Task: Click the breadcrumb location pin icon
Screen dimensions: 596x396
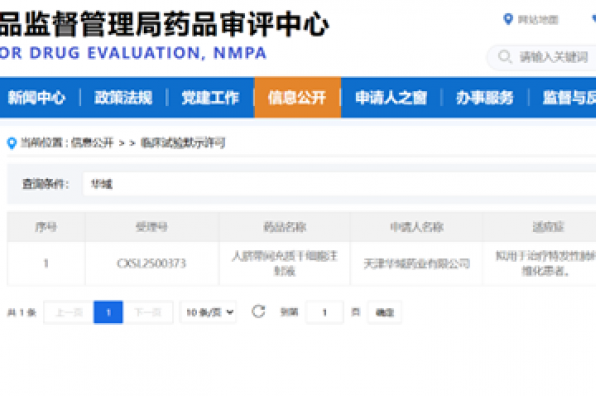Action: point(12,143)
